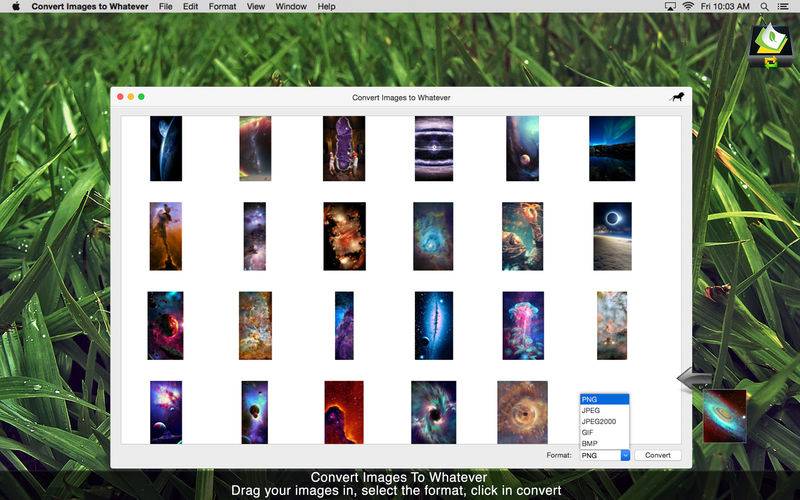Open the Help menu

tap(327, 7)
